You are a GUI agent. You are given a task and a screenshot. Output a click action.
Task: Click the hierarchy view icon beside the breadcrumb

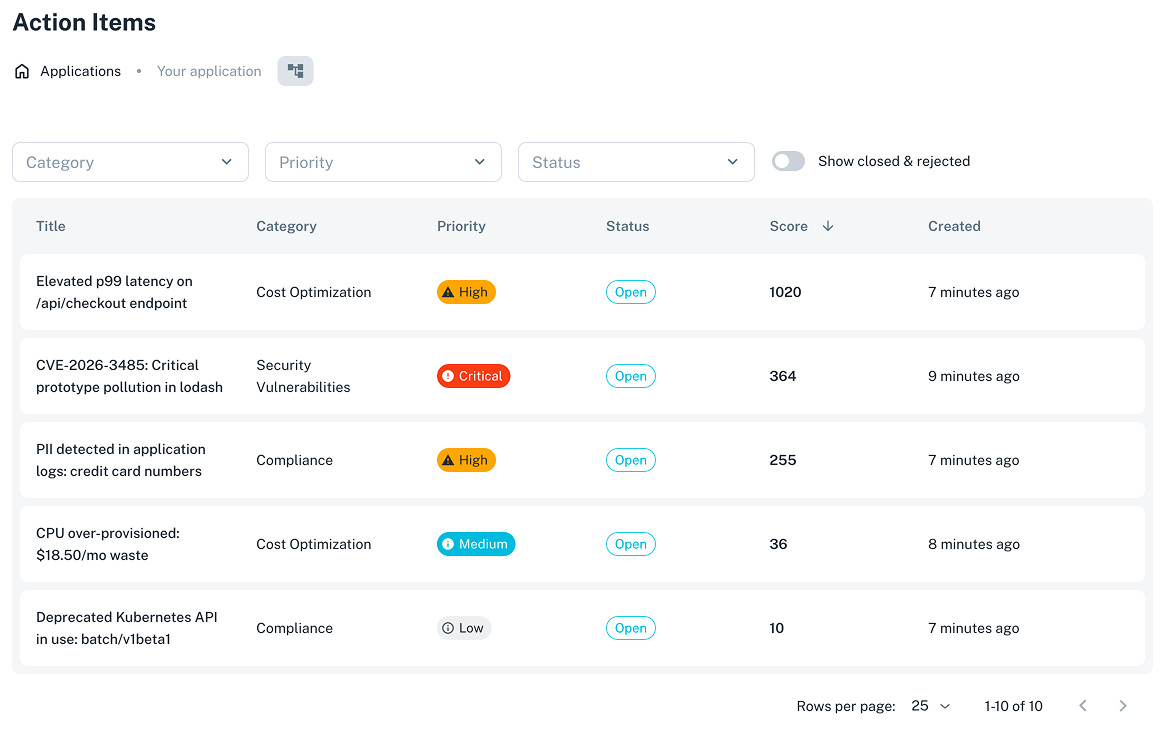point(295,70)
